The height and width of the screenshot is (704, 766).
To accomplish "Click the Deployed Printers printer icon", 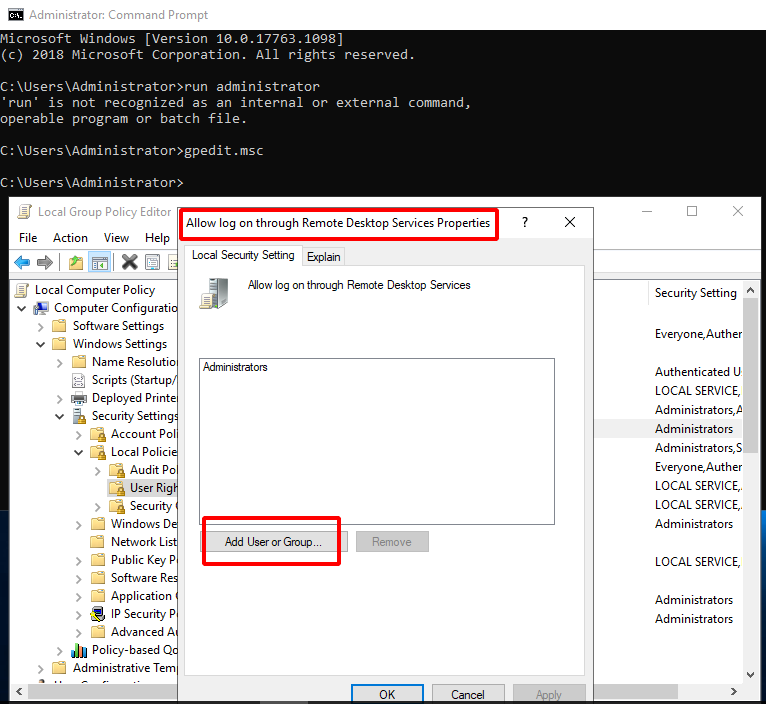I will [79, 398].
